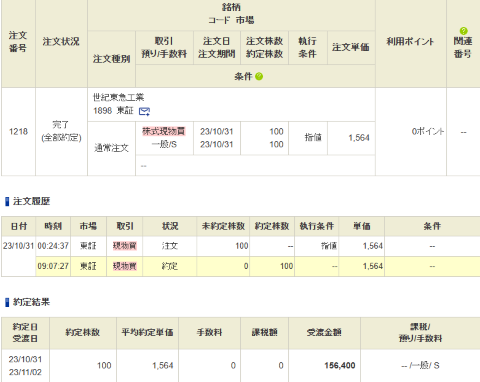Select the 09:07:27 execution time
The width and height of the screenshot is (480, 382).
(x=53, y=266)
